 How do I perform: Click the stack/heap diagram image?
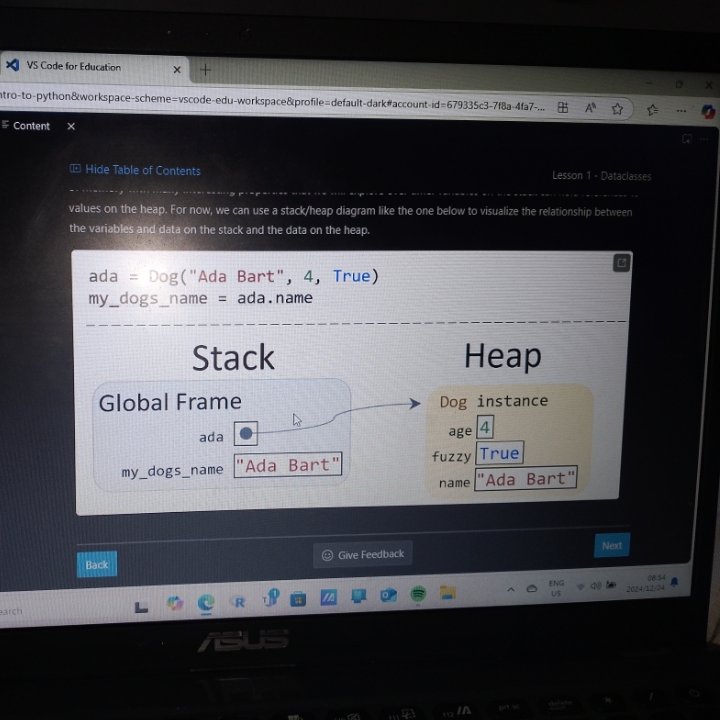(351, 381)
